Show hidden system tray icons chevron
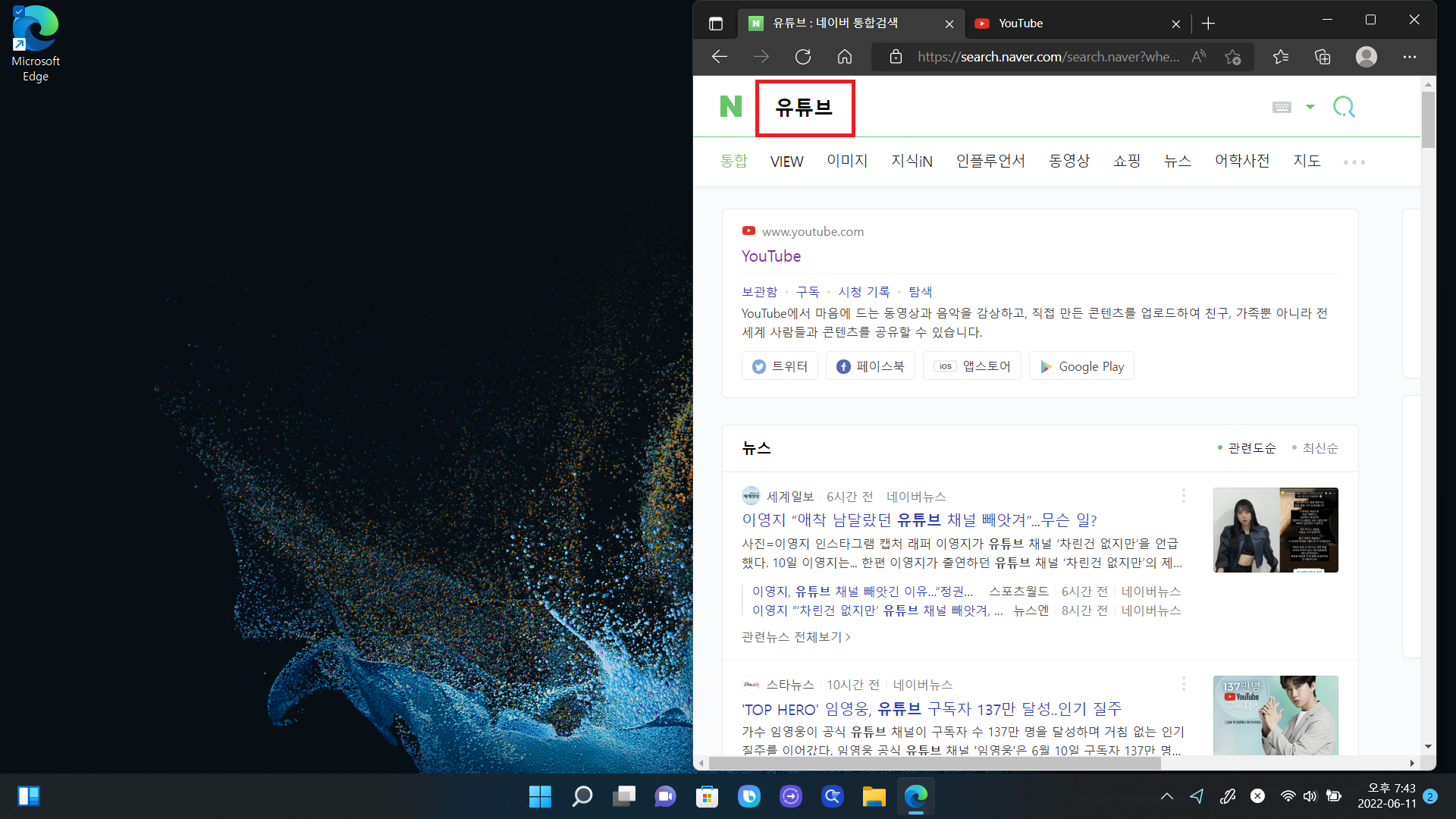 pos(1166,796)
